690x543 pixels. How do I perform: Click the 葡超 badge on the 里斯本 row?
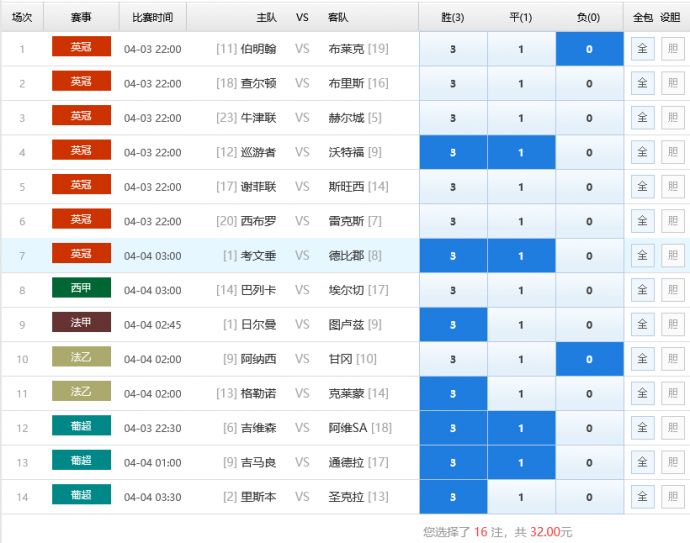tap(81, 495)
